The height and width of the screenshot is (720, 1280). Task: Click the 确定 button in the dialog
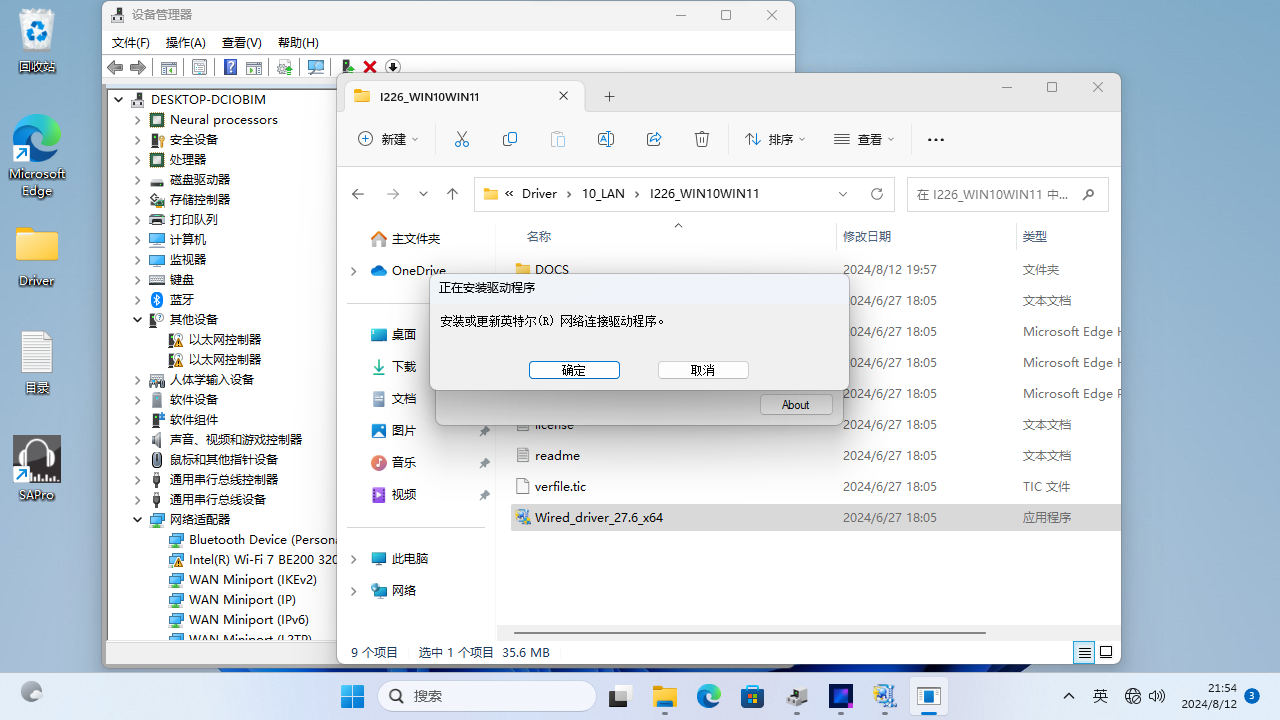click(x=574, y=370)
